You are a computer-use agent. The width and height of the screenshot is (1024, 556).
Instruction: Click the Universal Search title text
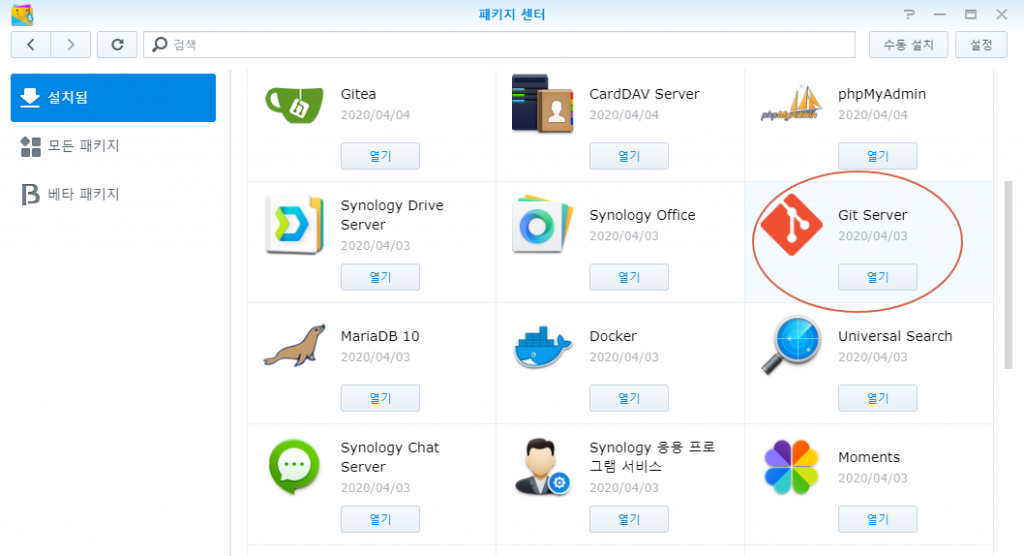[895, 336]
